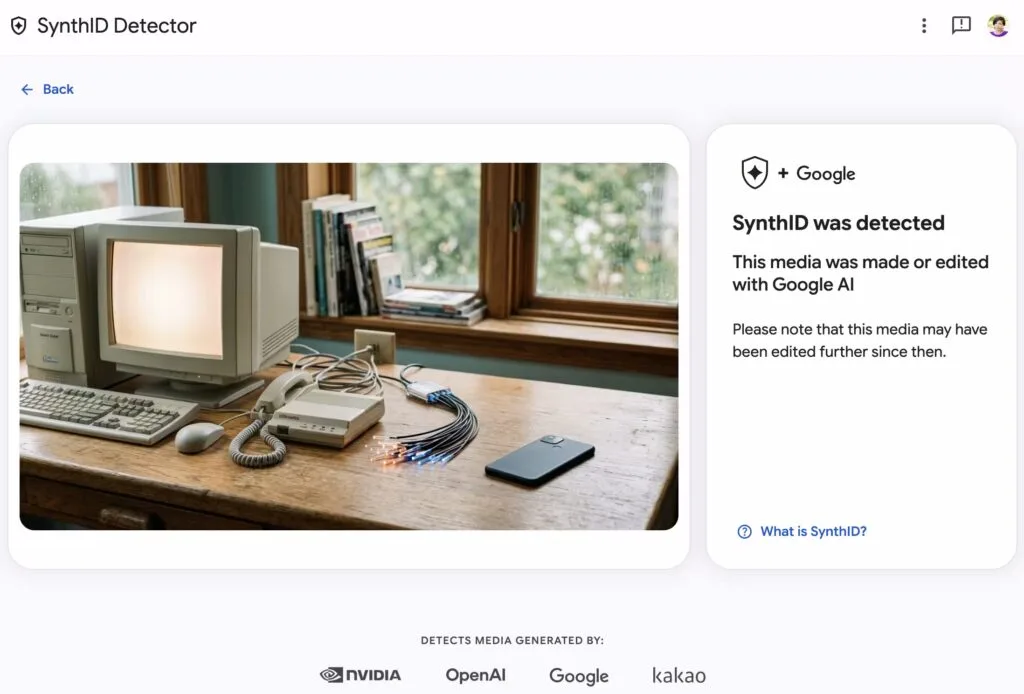Click the SynthID Detector shield logo
The width and height of the screenshot is (1024, 694).
pyautogui.click(x=19, y=25)
